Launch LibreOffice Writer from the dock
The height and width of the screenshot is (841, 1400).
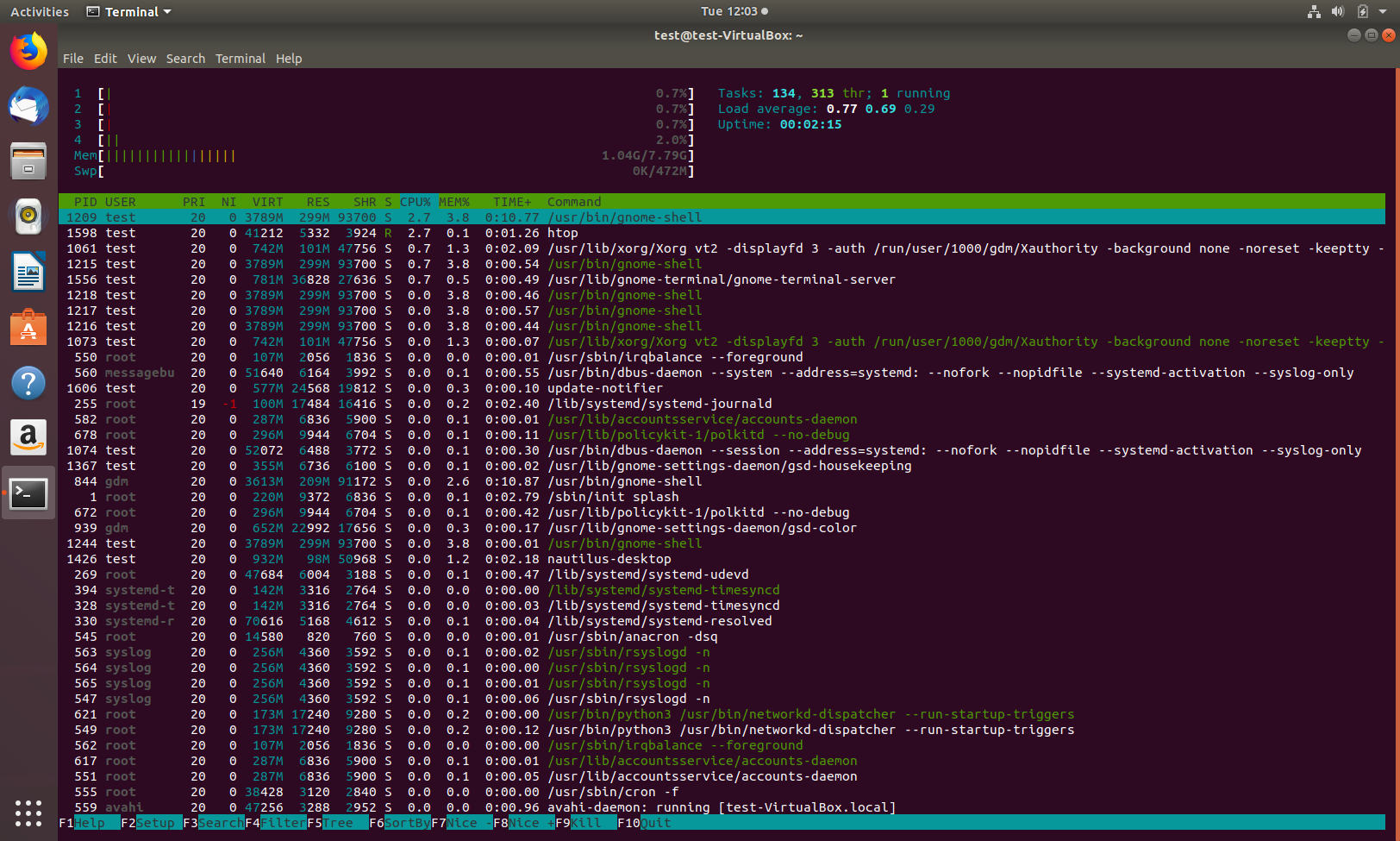point(28,272)
